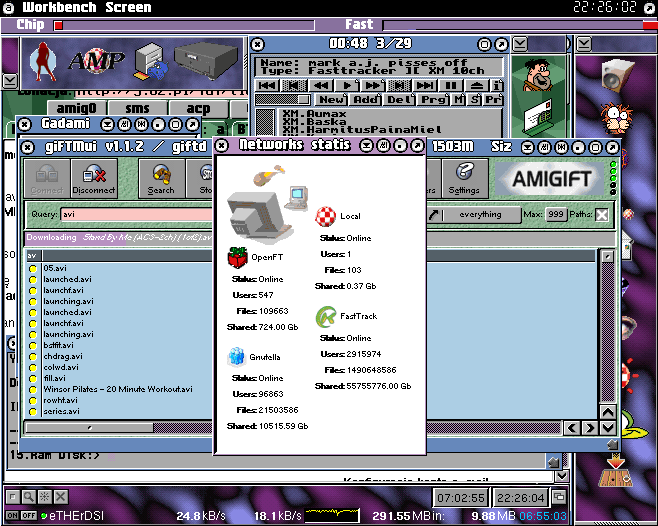Click the OpenFT network icon
The image size is (658, 526).
pyautogui.click(x=238, y=257)
